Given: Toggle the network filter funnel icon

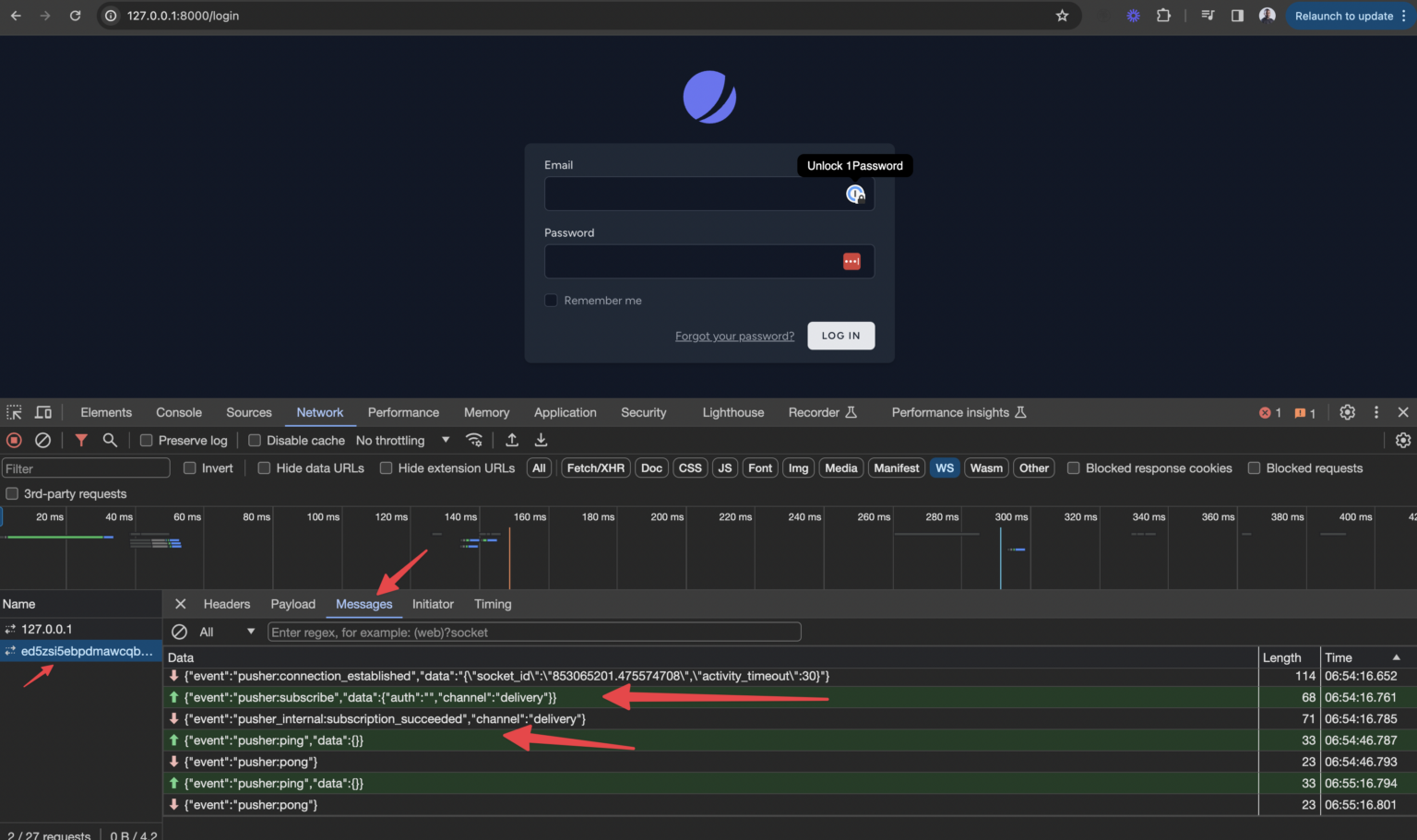Looking at the screenshot, I should tap(80, 440).
